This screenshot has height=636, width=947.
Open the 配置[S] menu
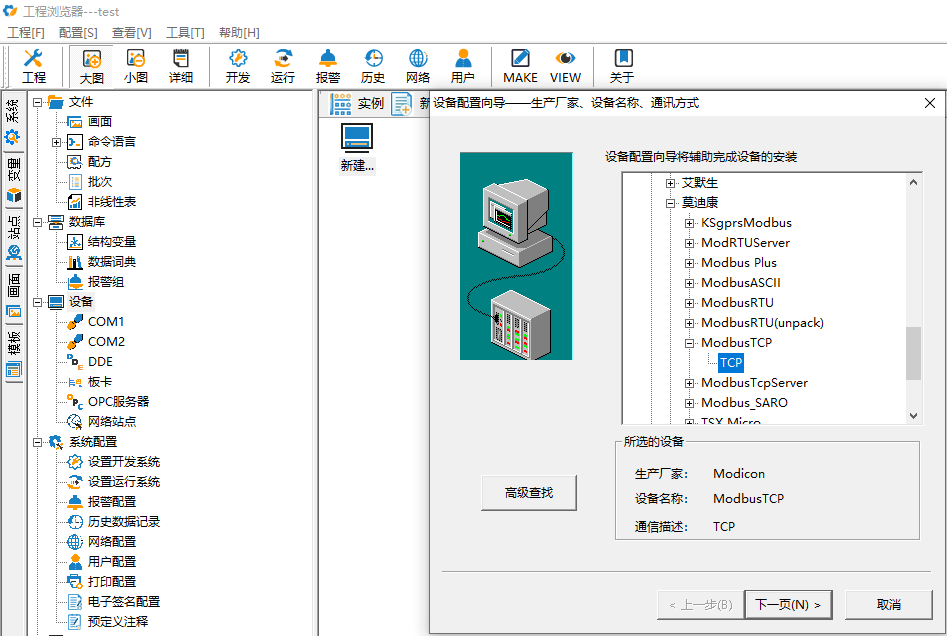(x=78, y=33)
